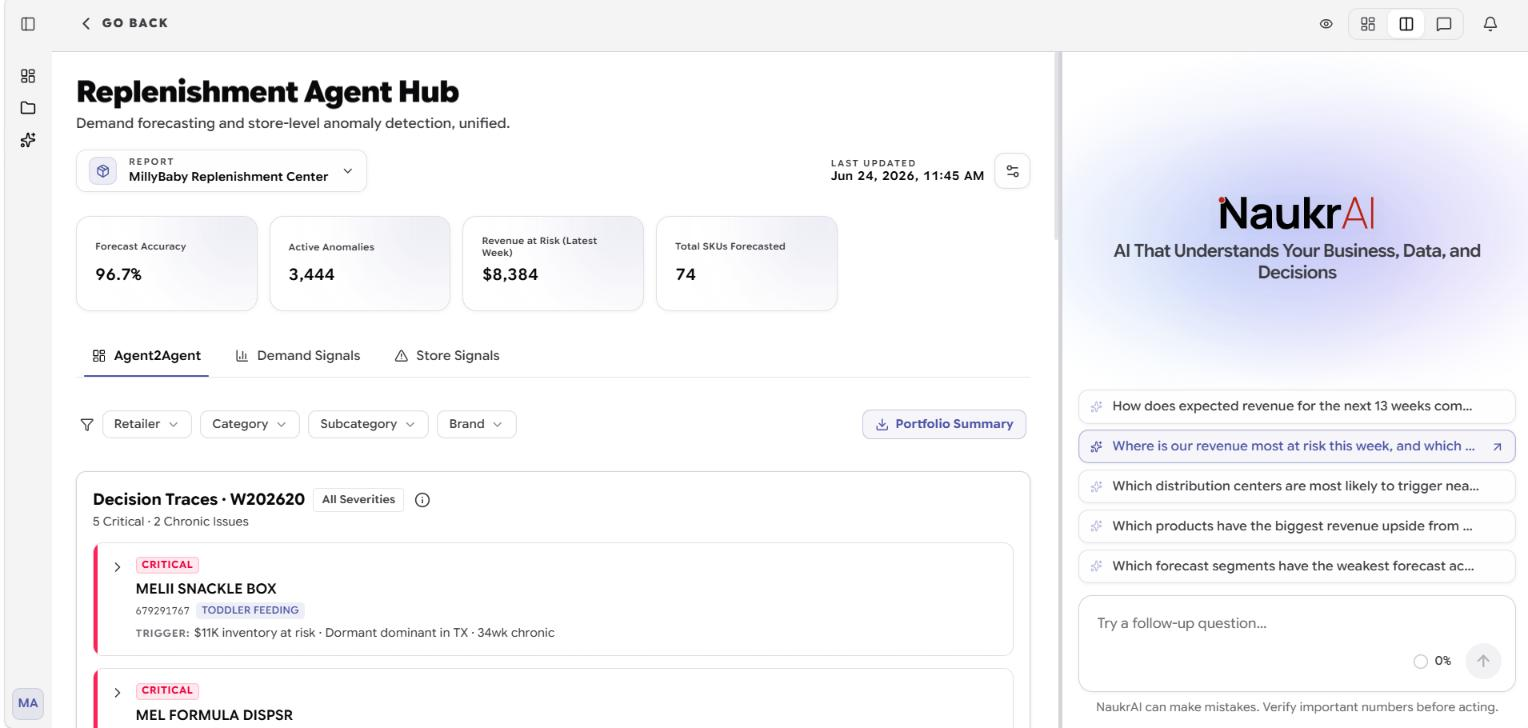Click the report cube icon

(101, 171)
